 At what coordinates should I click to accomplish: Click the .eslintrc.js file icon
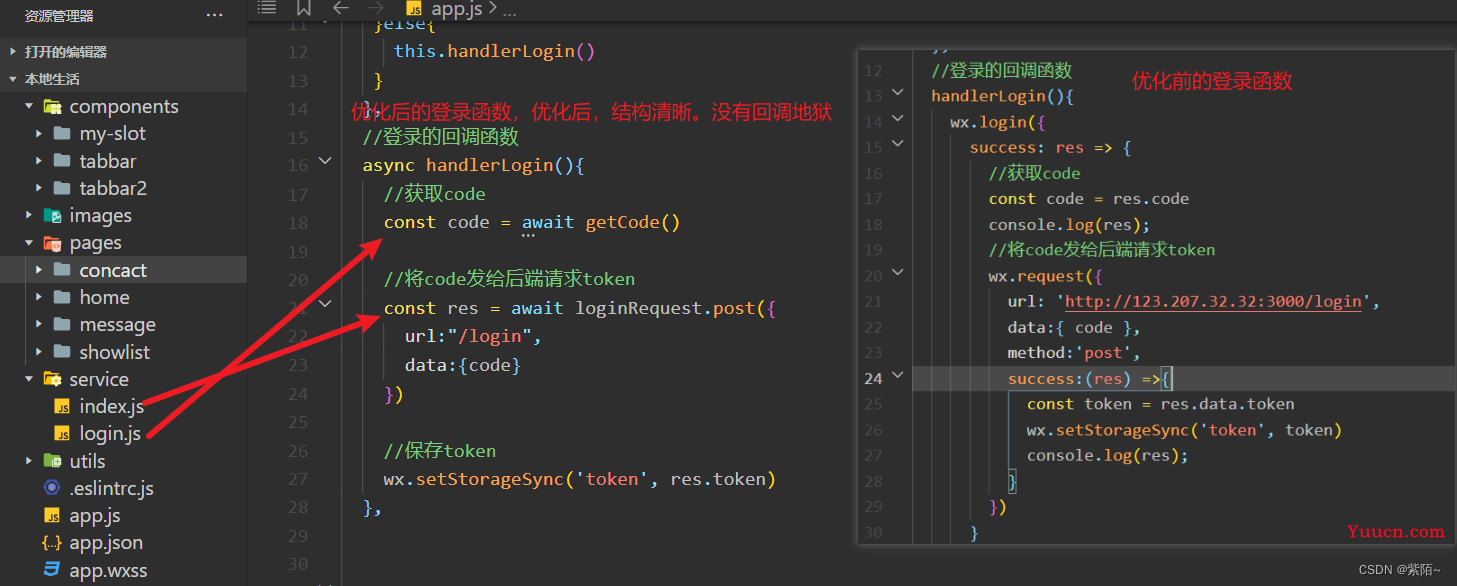coord(52,488)
